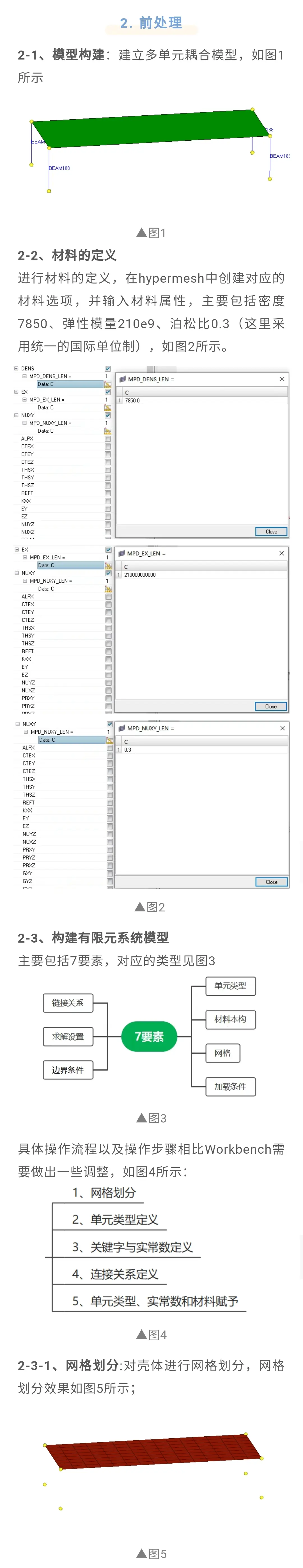Toggle the NUXY checkbox beside the MPD_DENS_LEN dialog
The width and height of the screenshot is (303, 1568).
point(108,415)
